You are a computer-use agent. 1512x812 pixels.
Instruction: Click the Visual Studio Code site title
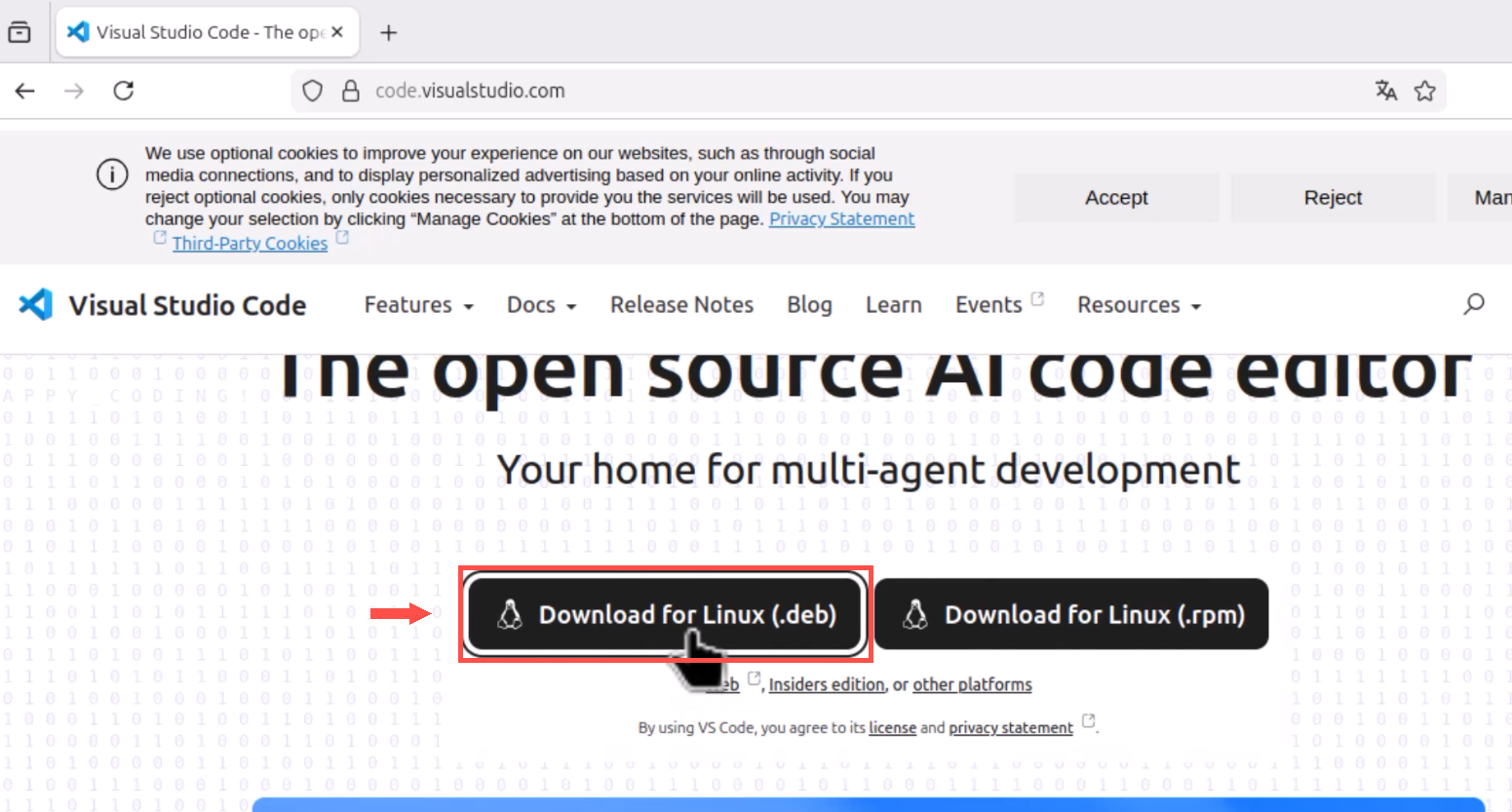click(187, 305)
